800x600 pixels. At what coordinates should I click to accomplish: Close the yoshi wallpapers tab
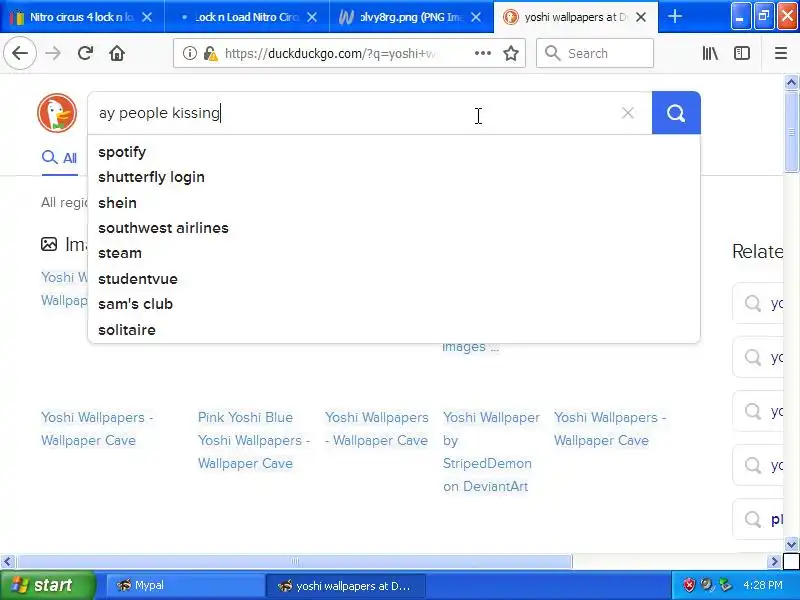pyautogui.click(x=641, y=17)
